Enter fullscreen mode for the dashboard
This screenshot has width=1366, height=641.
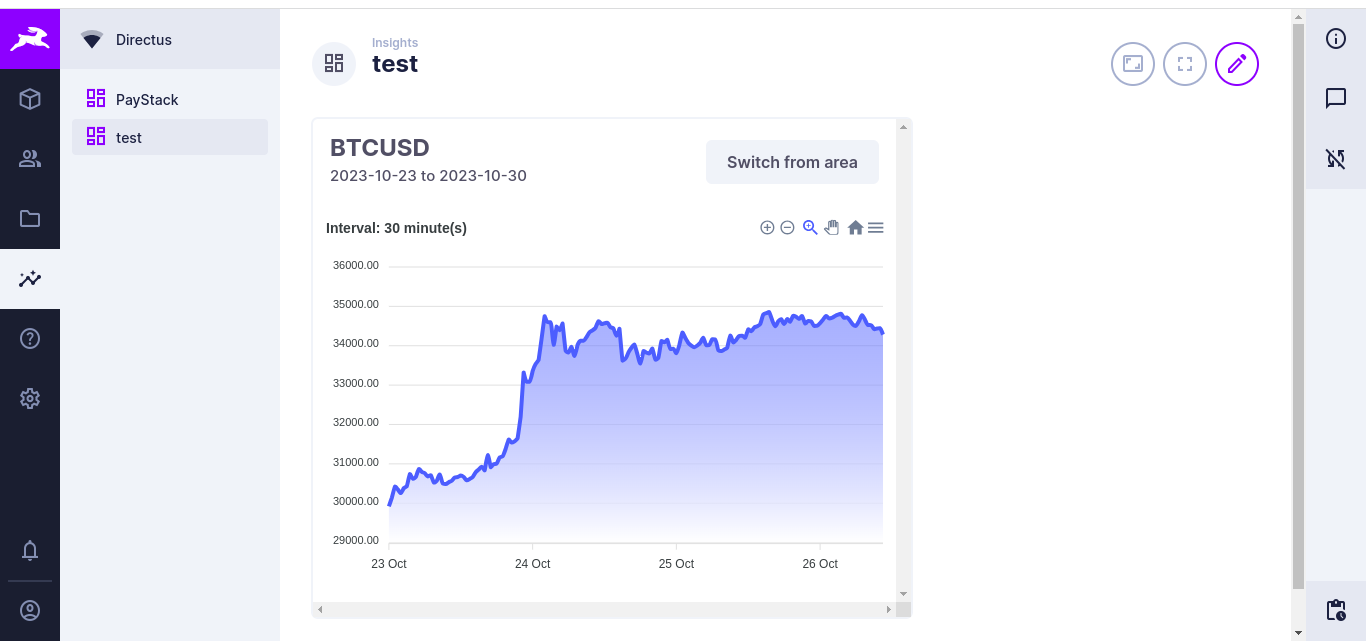tap(1185, 64)
